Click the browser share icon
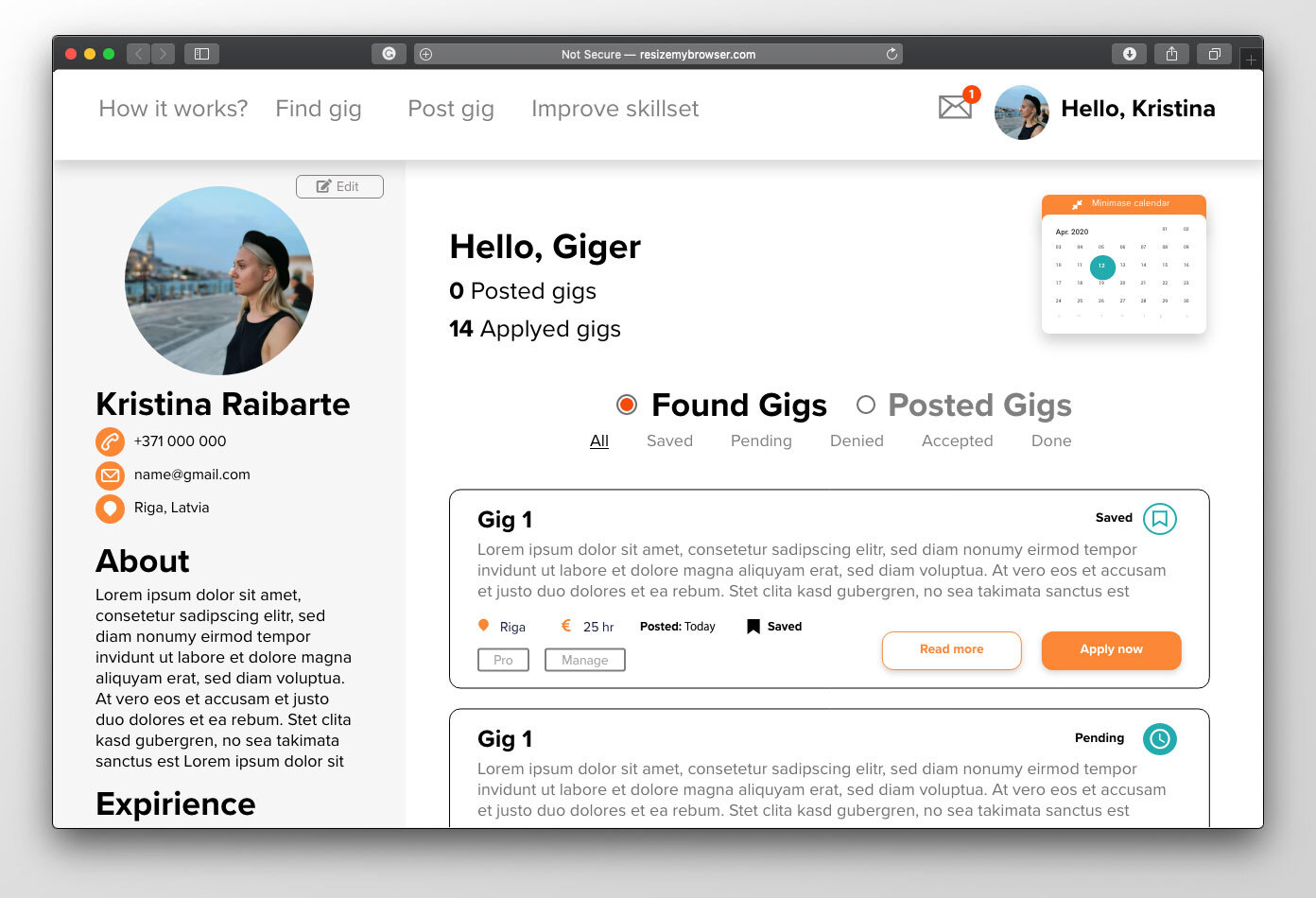 click(1171, 54)
